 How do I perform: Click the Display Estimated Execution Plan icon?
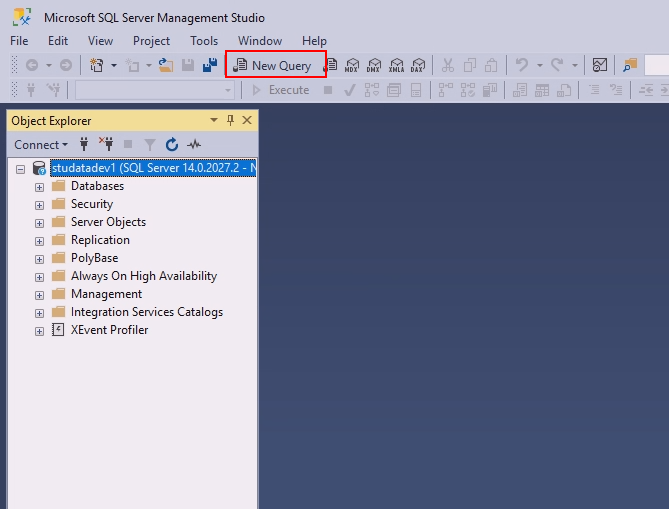click(x=372, y=90)
